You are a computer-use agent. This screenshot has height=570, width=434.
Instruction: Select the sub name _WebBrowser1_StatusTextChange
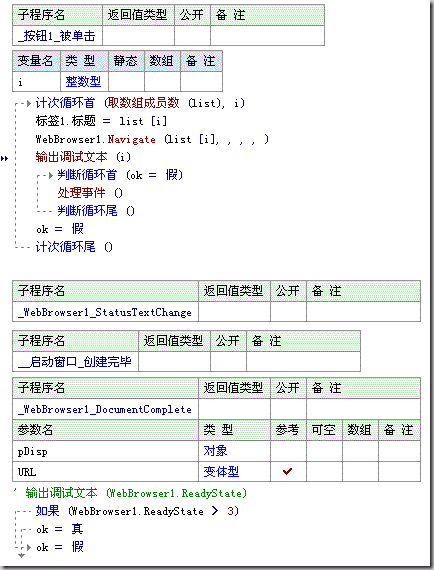coord(105,312)
